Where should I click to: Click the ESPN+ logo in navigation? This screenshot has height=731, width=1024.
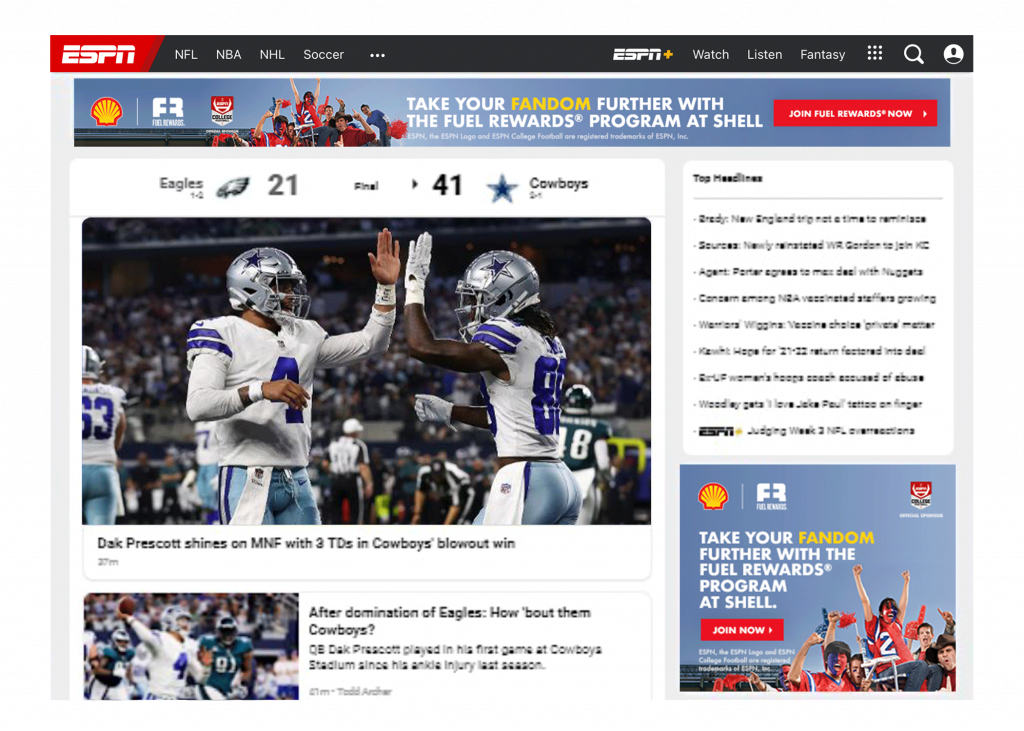(643, 55)
